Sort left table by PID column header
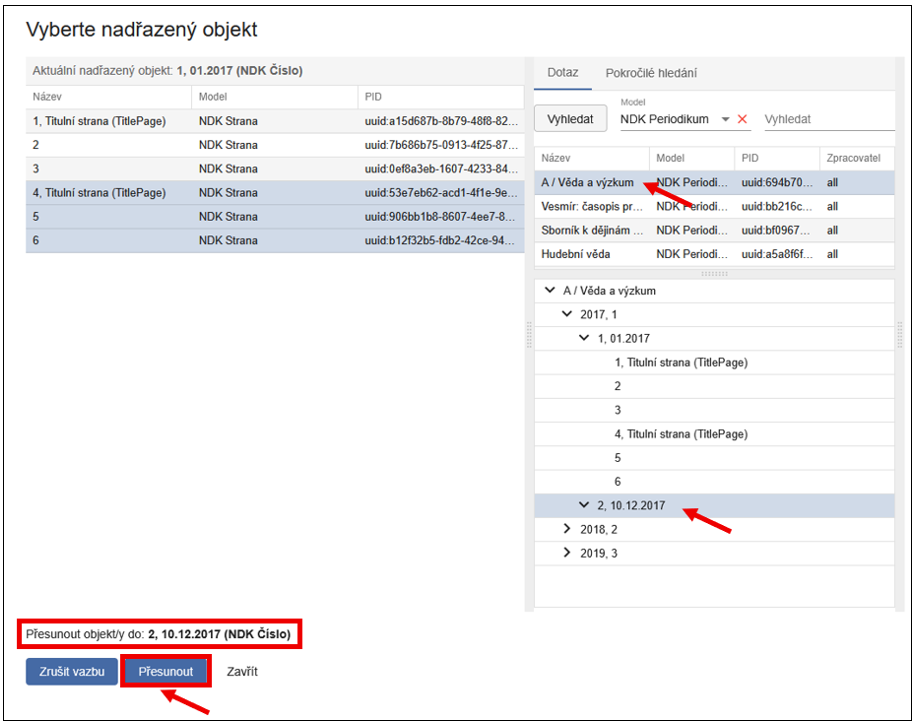The width and height of the screenshot is (915, 723). point(440,97)
